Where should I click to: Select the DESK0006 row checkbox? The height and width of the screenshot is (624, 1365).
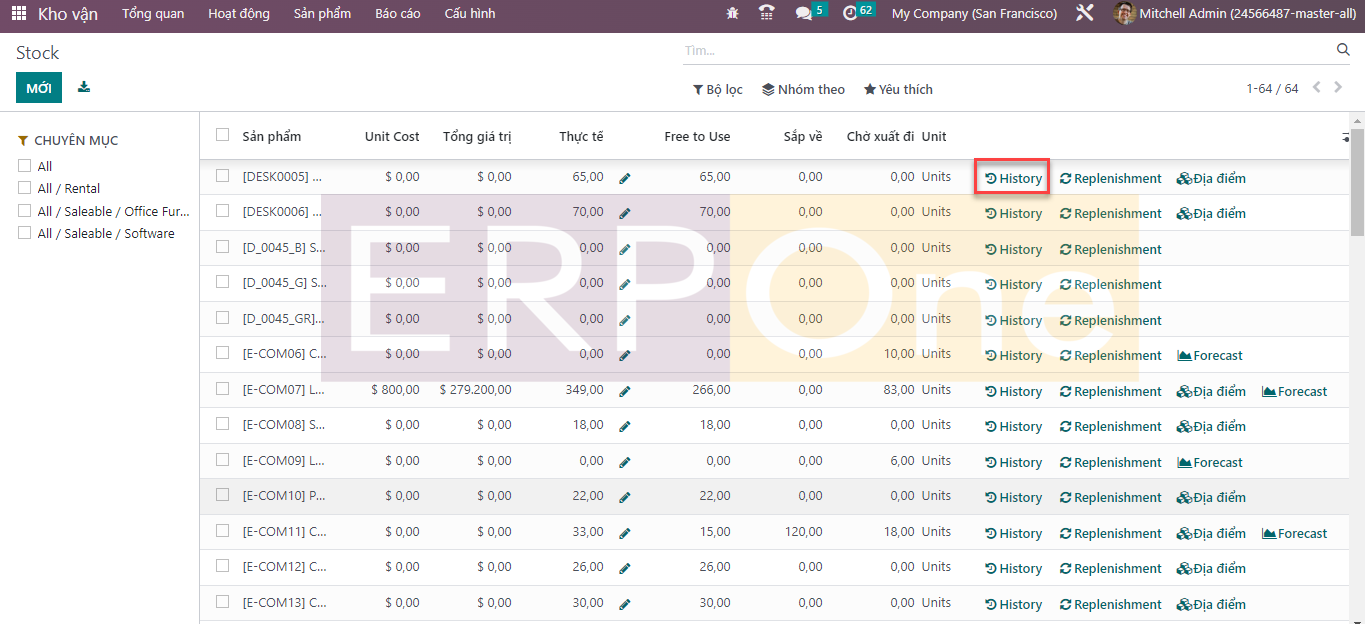click(x=222, y=211)
